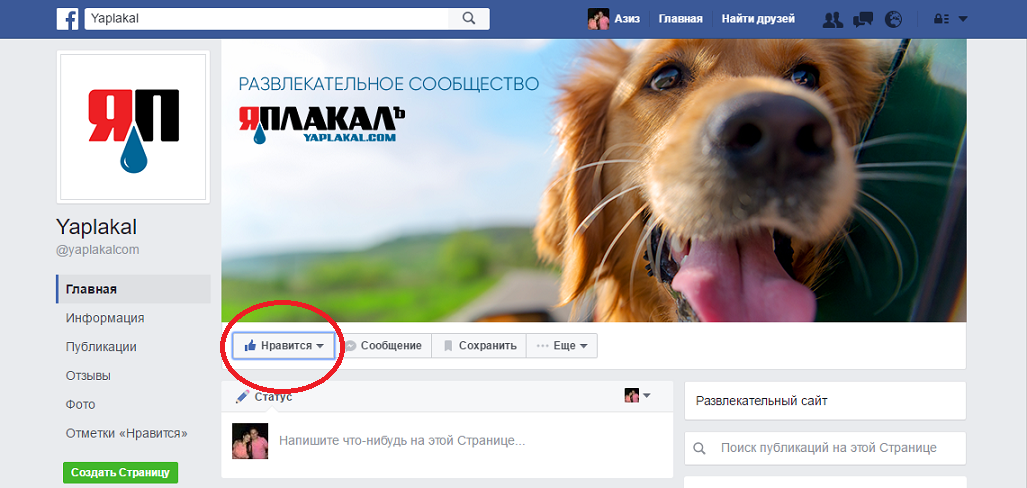
Task: Click the green Создать Страницу button
Action: 121,473
